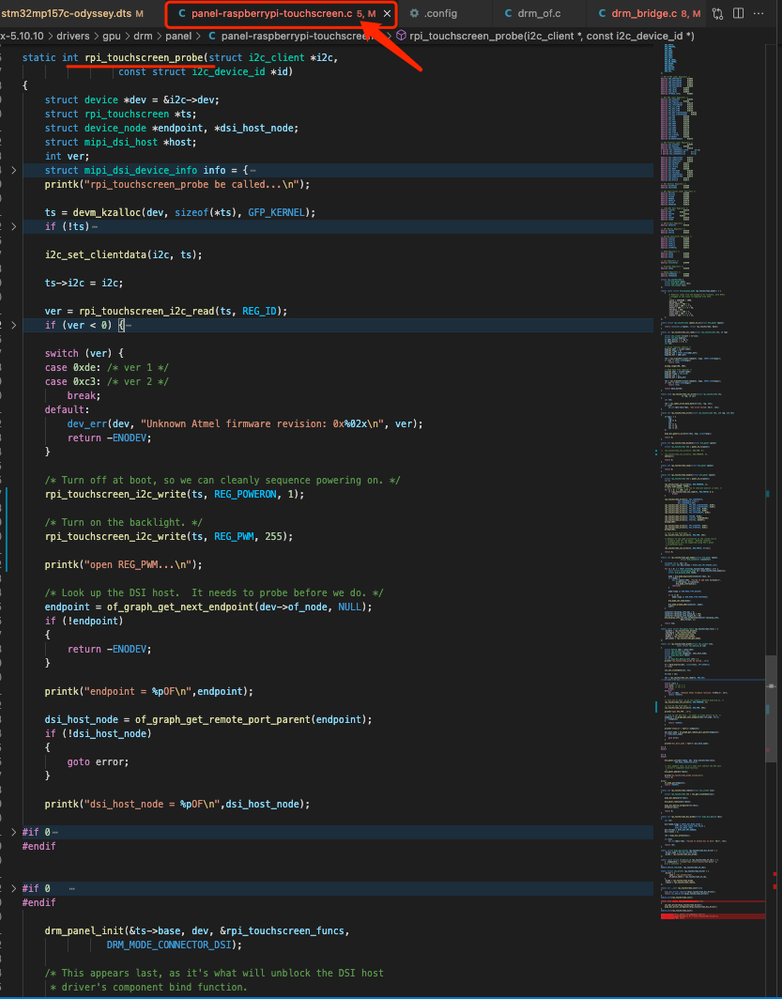Click of_graph_get_remote_port_parent call
This screenshot has height=999, width=782.
pos(222,719)
